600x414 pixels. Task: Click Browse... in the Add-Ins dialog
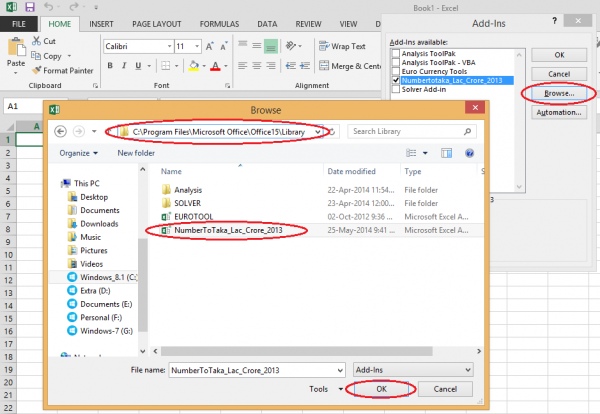(559, 93)
